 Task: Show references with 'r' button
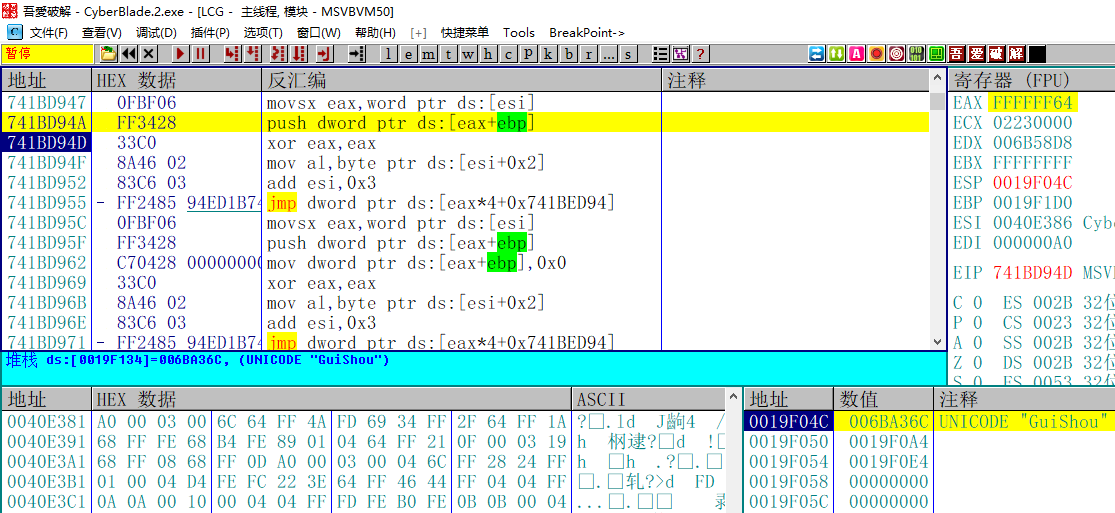[588, 54]
